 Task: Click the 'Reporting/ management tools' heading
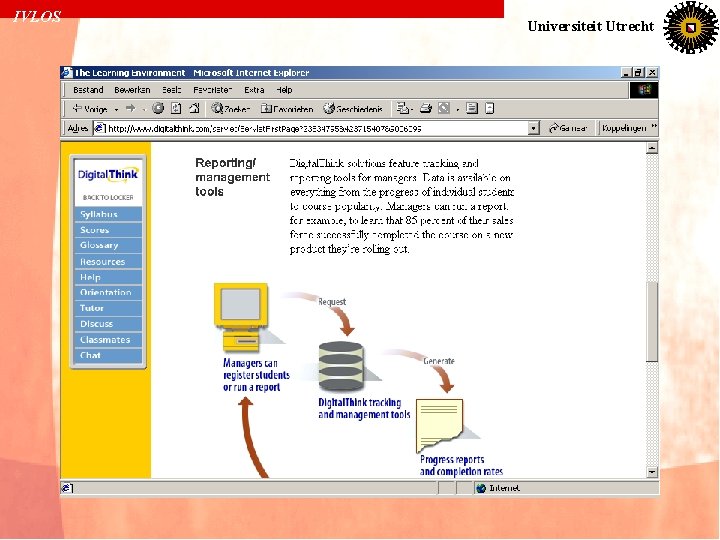click(232, 177)
